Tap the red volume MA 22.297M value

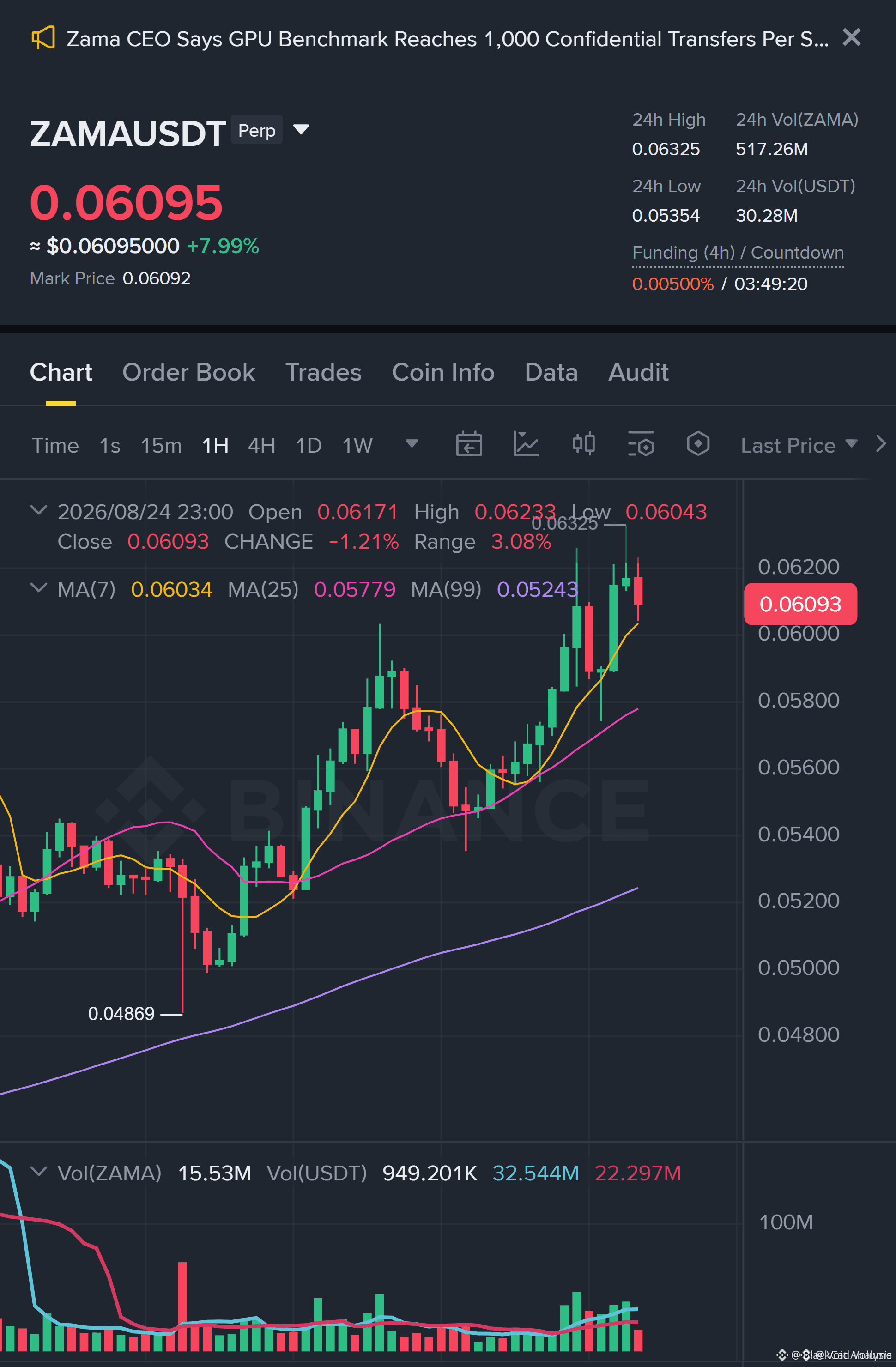pyautogui.click(x=637, y=1173)
